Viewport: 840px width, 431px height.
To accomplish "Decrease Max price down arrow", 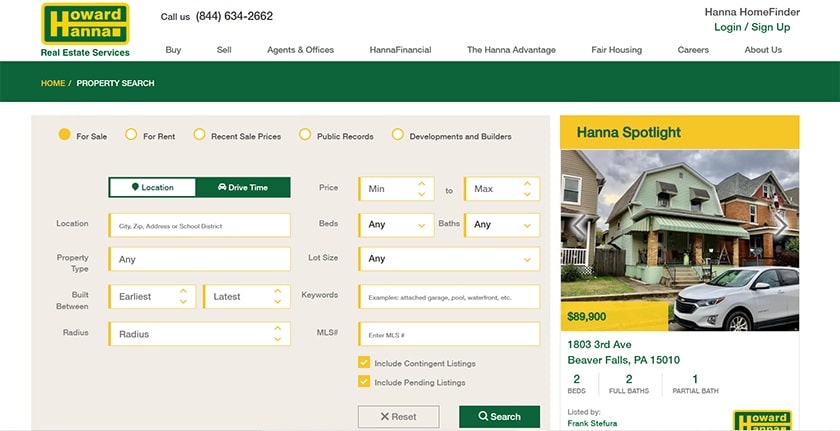I will pos(527,194).
